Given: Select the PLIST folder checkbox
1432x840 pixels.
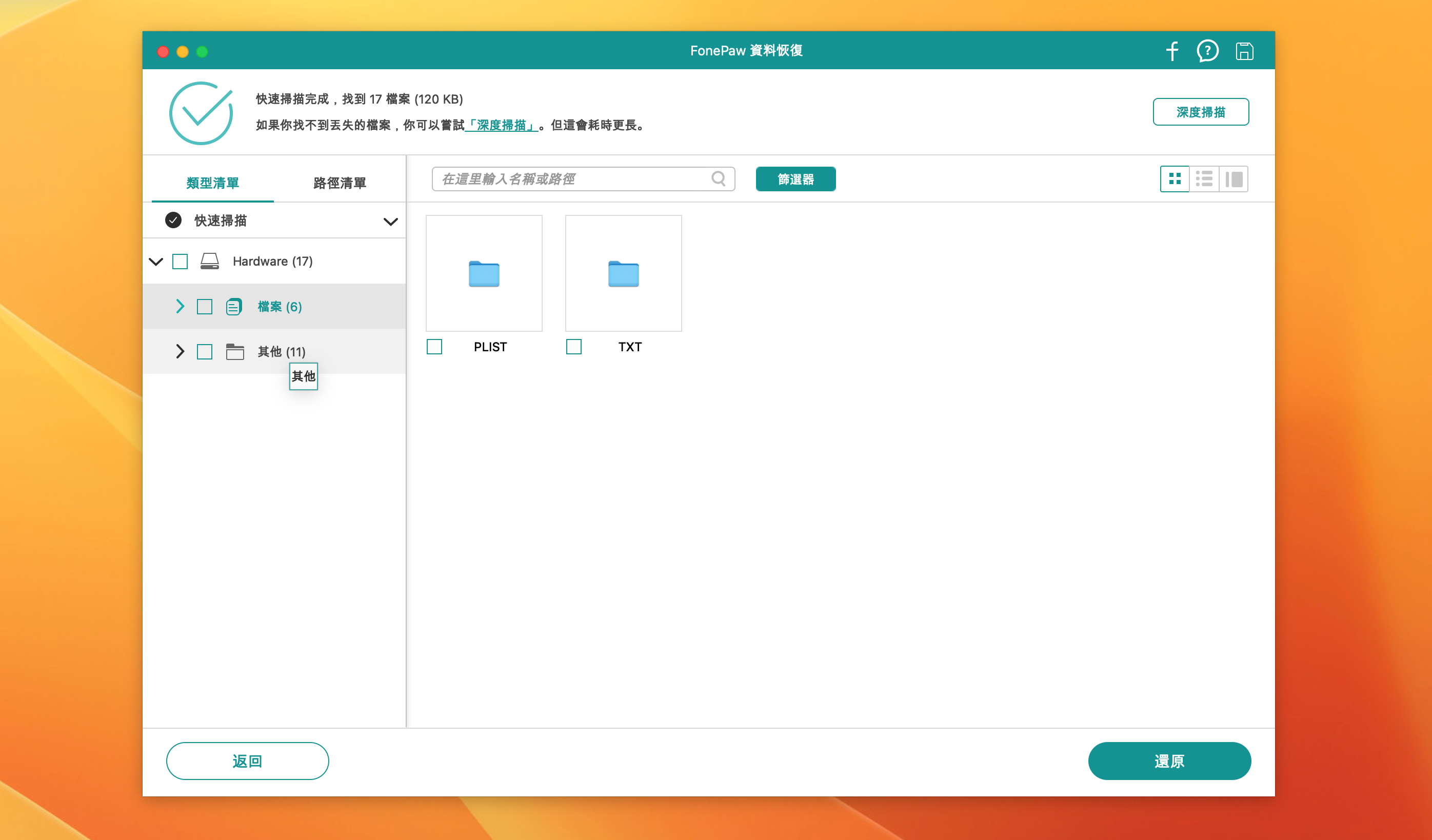Looking at the screenshot, I should click(435, 347).
